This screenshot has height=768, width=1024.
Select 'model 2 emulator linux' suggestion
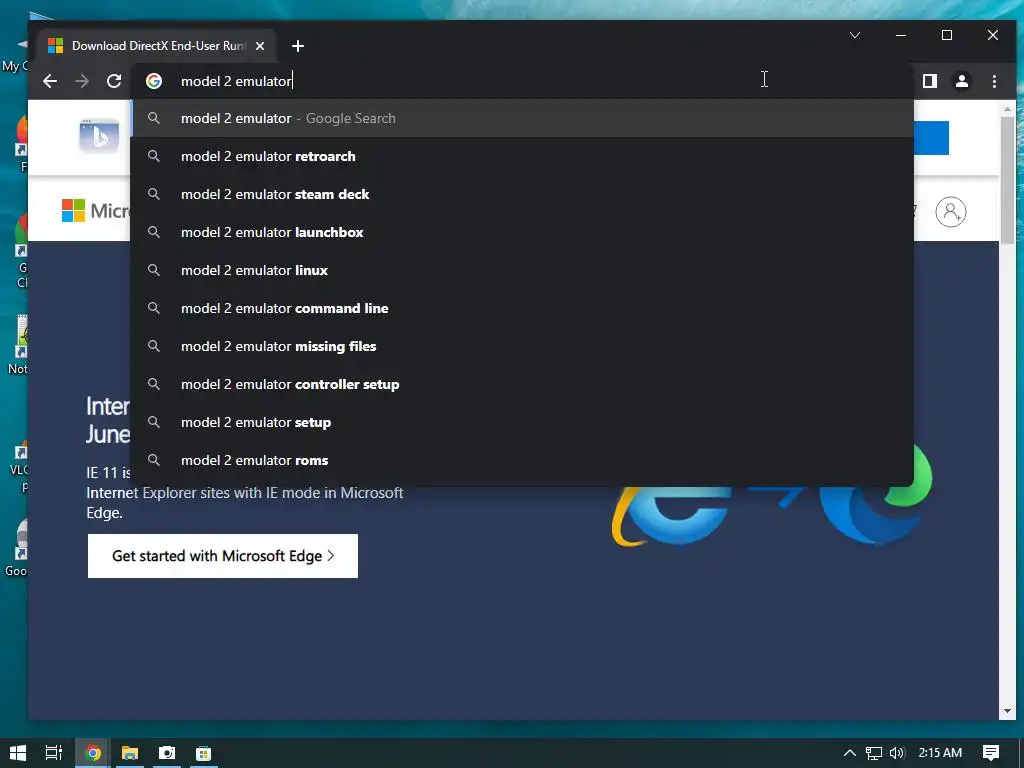pyautogui.click(x=522, y=270)
